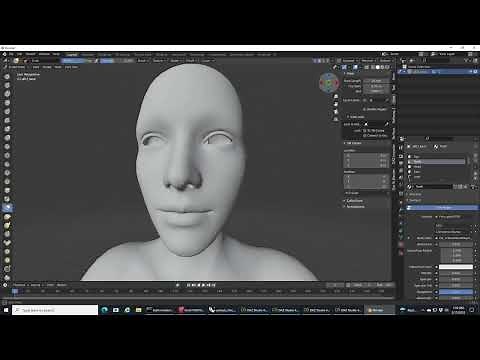480x360 pixels.
Task: Open the Edit menu
Action: 19,54
